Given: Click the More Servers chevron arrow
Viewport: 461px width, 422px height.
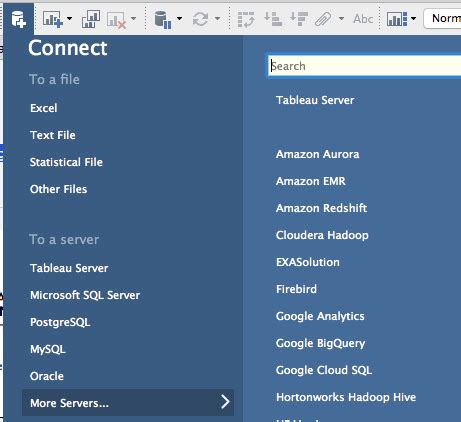Looking at the screenshot, I should (x=225, y=402).
